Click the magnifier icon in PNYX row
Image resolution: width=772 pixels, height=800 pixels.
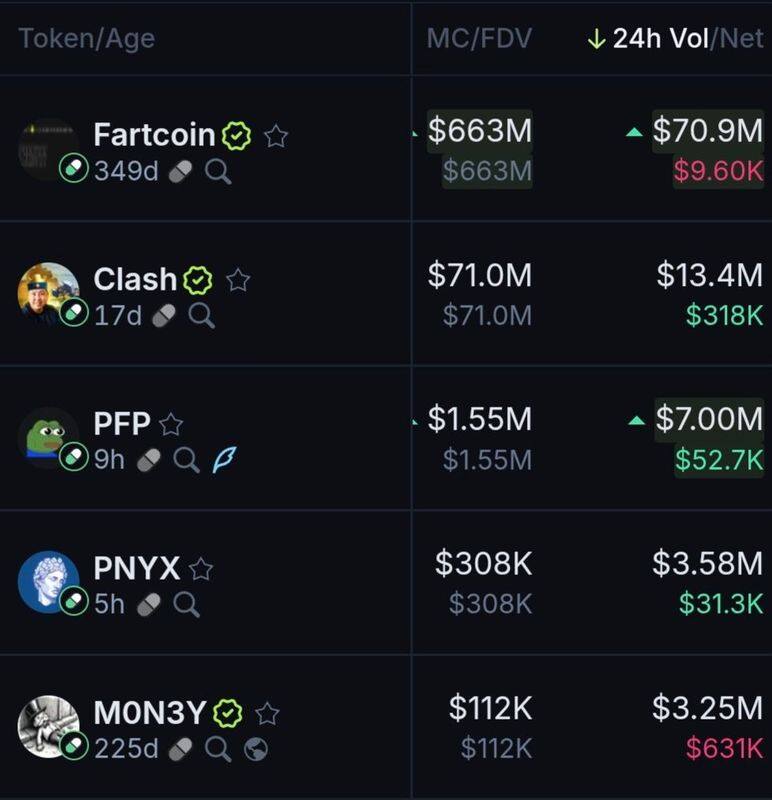coord(186,604)
